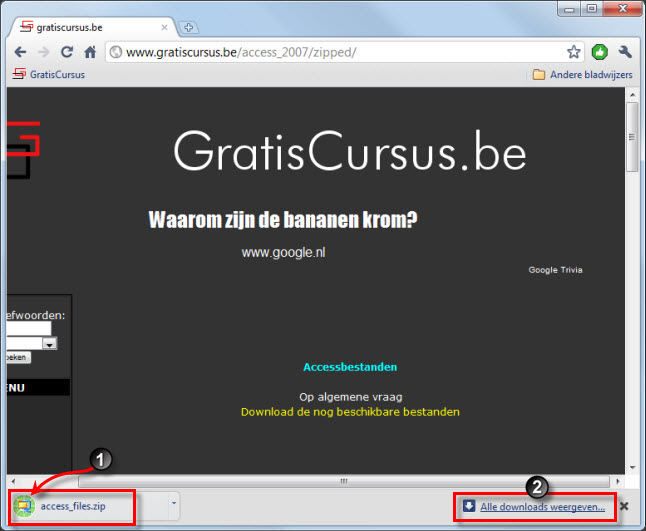Click the Accessbestanden heading

point(350,367)
